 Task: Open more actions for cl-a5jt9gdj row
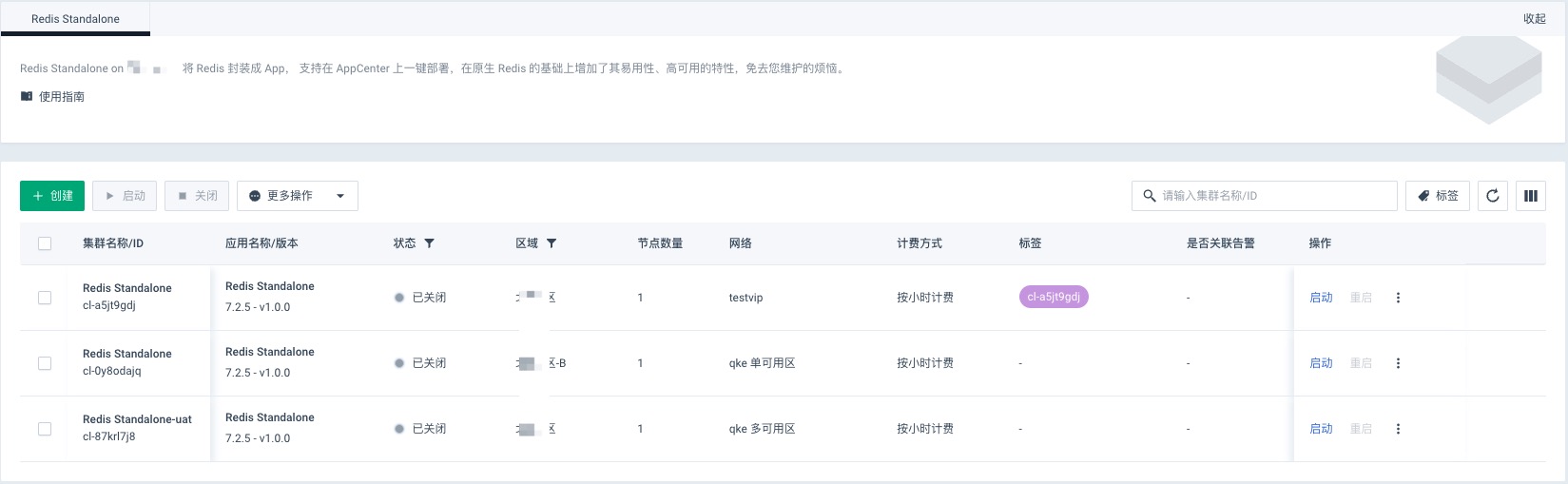[x=1398, y=298]
